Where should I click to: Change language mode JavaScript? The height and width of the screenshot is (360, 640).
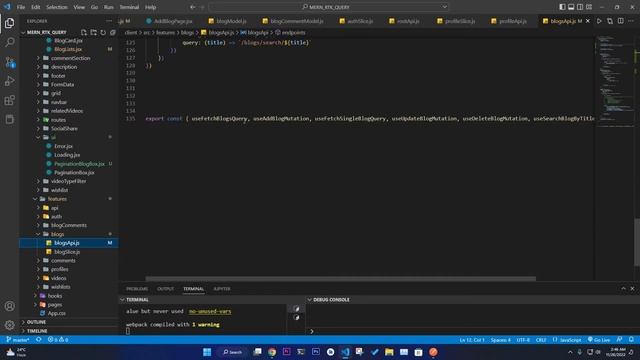(x=567, y=340)
